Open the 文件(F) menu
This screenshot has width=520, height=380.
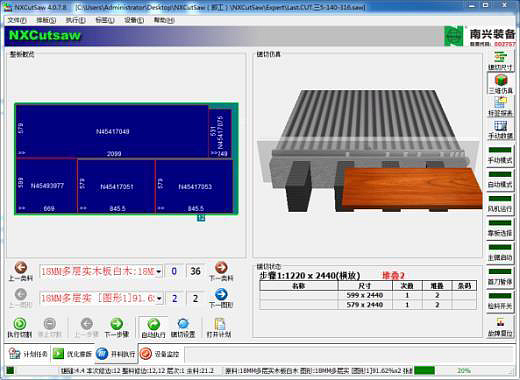click(17, 20)
